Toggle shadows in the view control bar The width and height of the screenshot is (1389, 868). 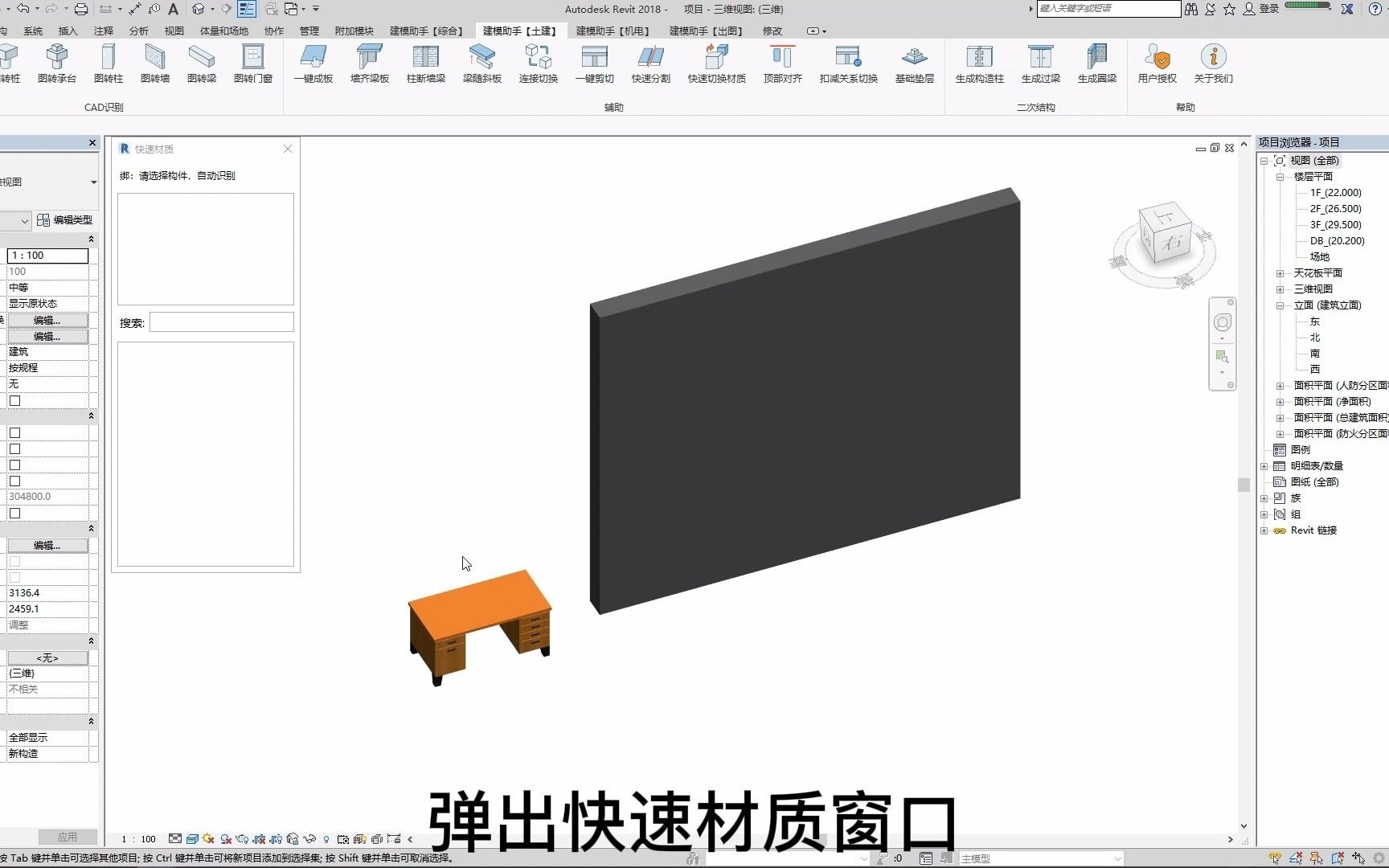[x=207, y=839]
